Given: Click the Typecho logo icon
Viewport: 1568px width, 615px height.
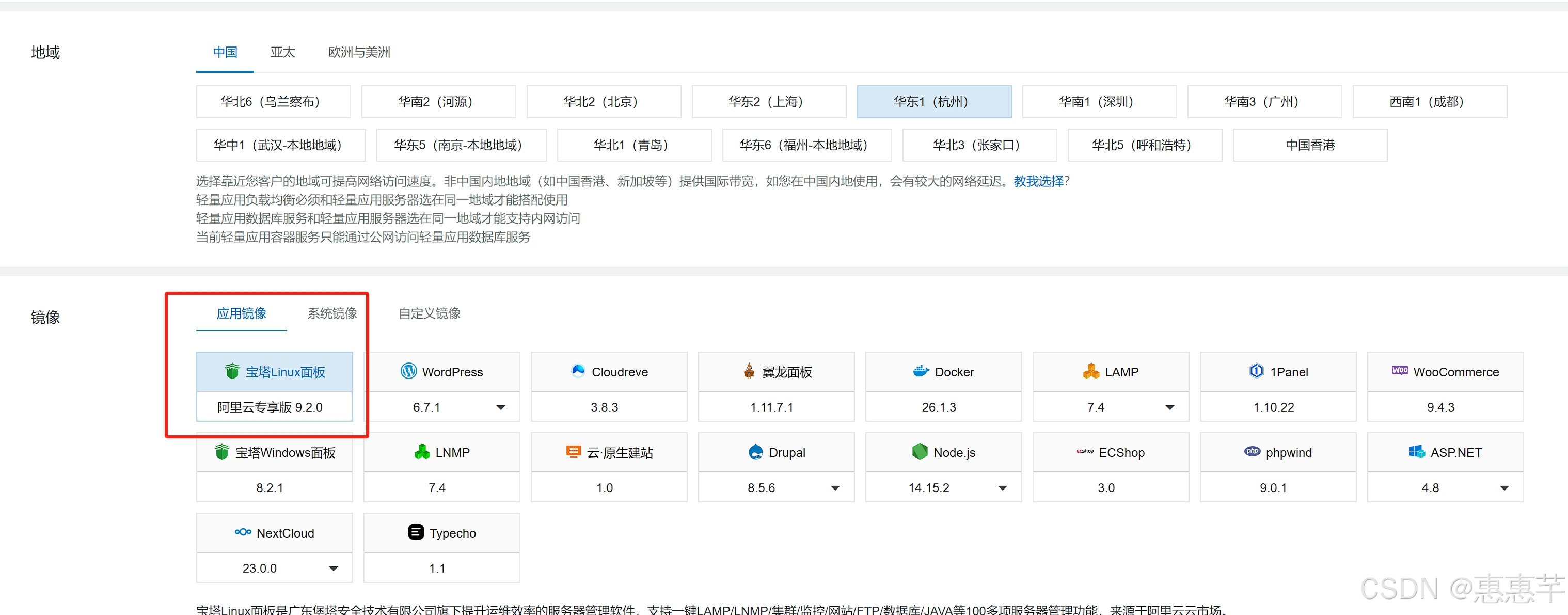Looking at the screenshot, I should 416,532.
